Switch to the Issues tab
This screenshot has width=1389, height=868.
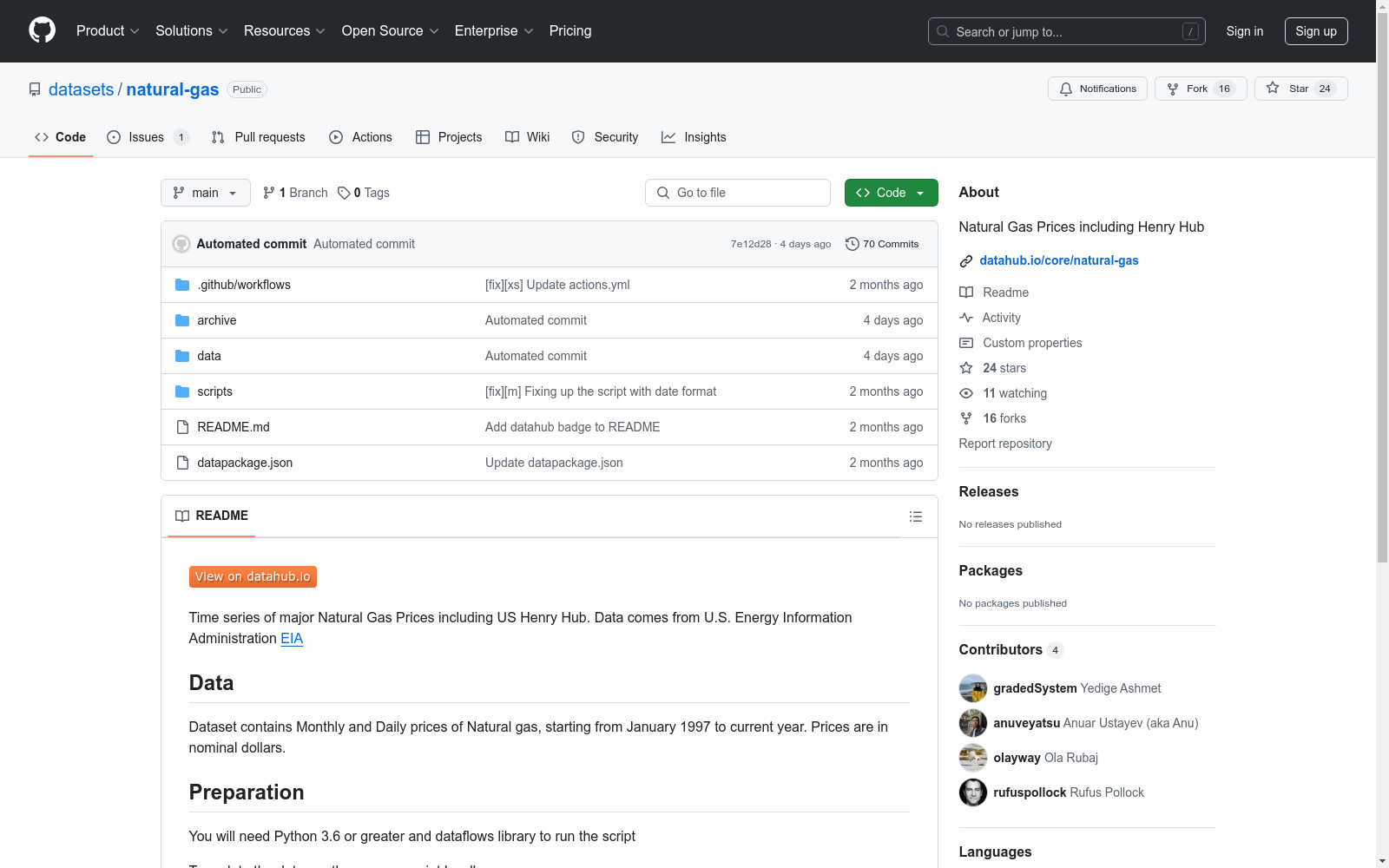coord(148,137)
